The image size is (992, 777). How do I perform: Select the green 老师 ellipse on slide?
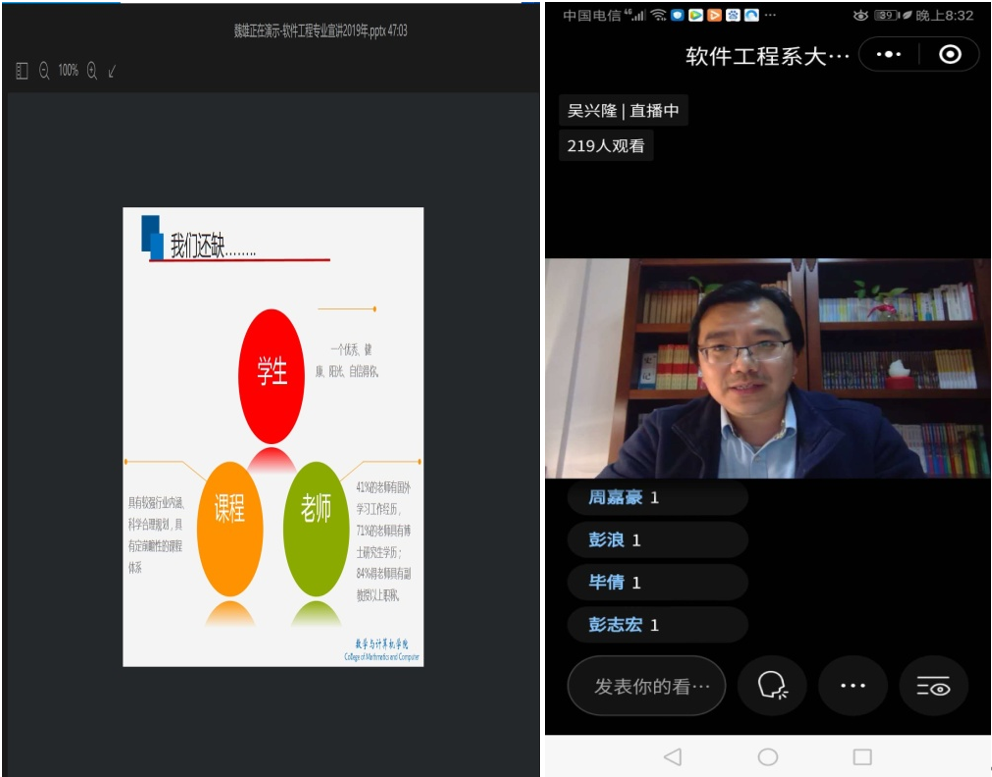pyautogui.click(x=316, y=529)
